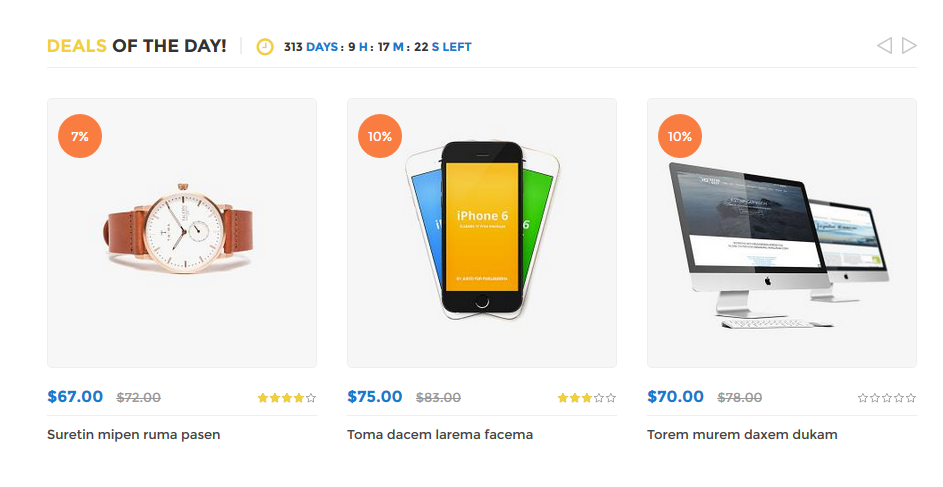
Task: Click the crossed-out $72.00 price
Action: click(x=138, y=398)
